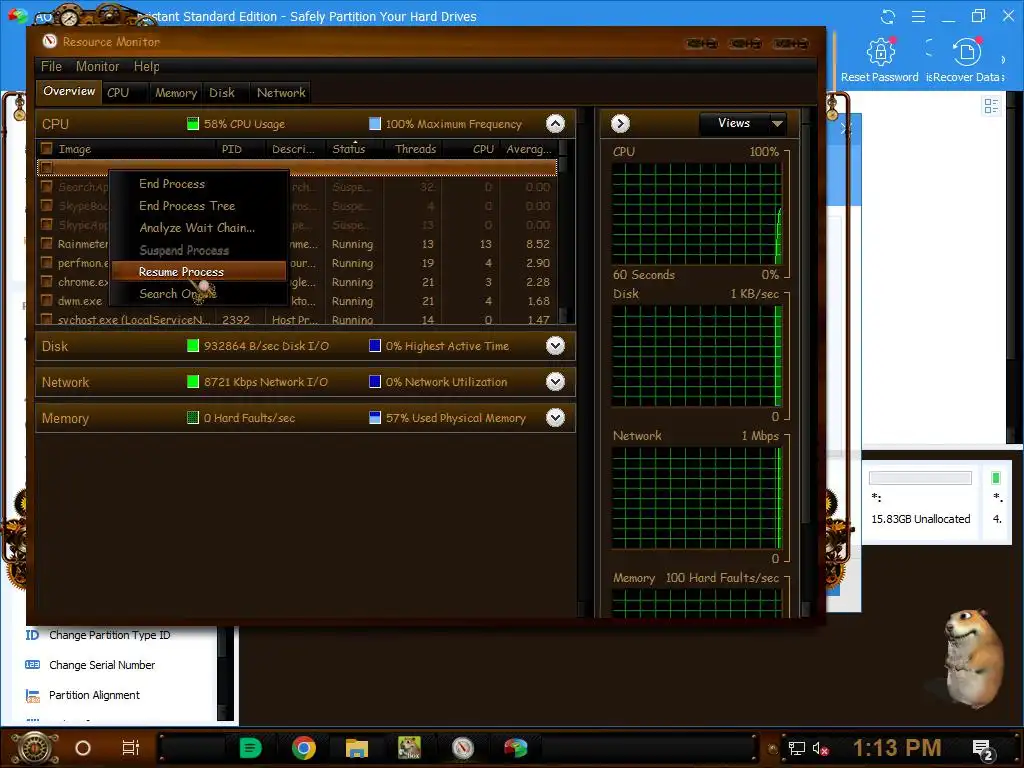
Task: Open File Explorer from taskbar
Action: (x=357, y=748)
